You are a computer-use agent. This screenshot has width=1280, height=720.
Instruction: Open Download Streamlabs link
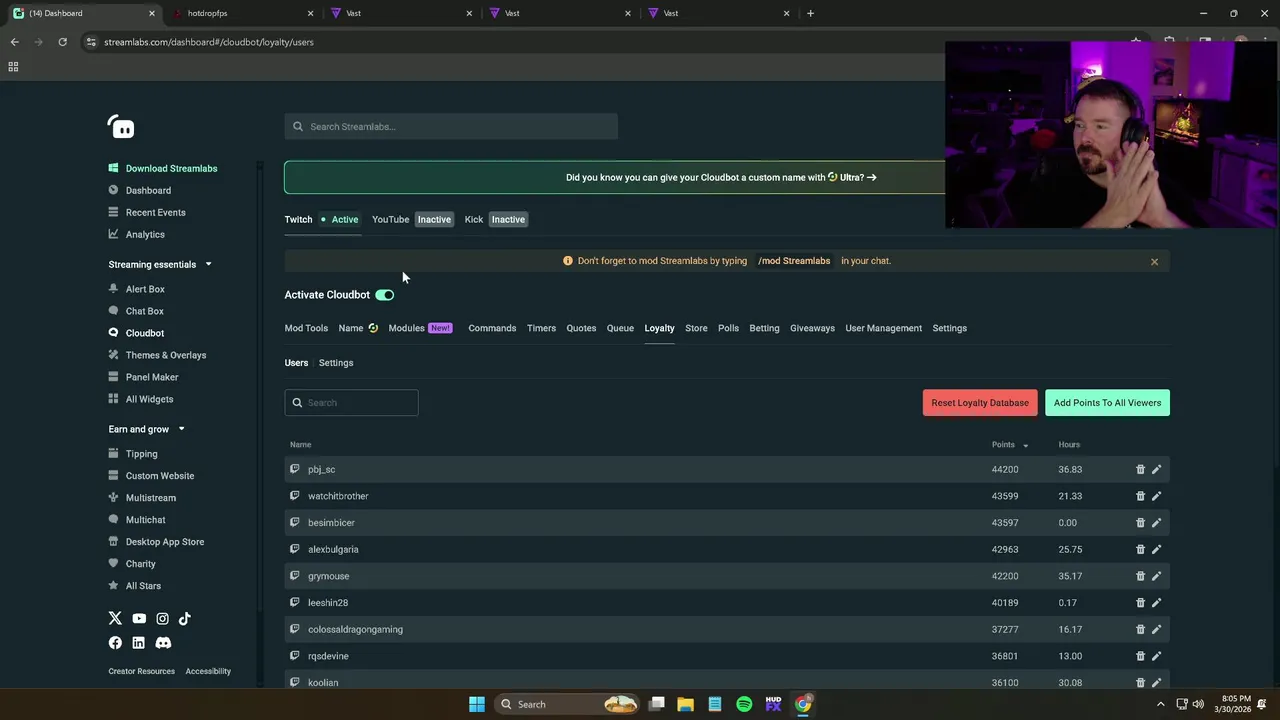[x=171, y=168]
